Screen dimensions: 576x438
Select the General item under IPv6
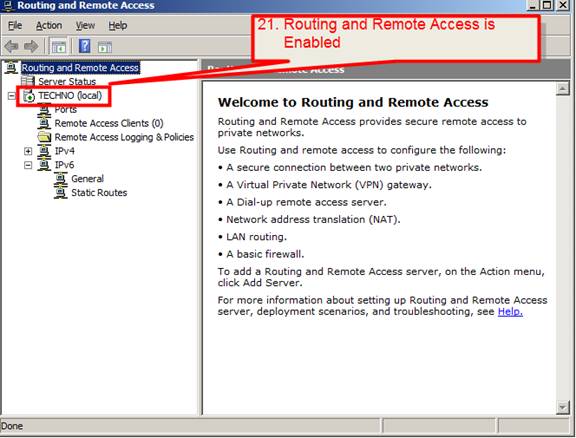[x=87, y=179]
